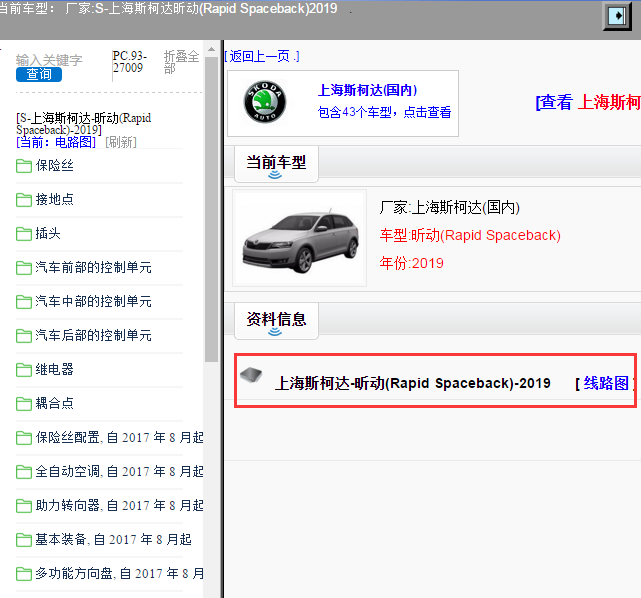Viewport: 641px width, 598px height.
Task: Click the Rapid Spaceback car thumbnail
Action: (x=300, y=238)
